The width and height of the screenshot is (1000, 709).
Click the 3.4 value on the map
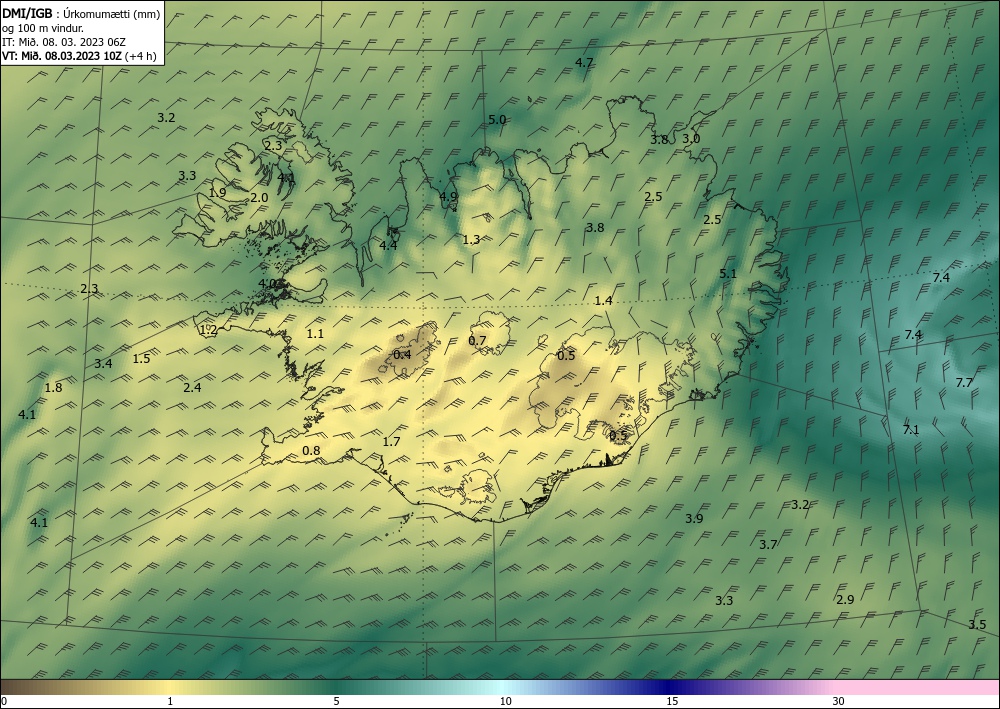103,363
